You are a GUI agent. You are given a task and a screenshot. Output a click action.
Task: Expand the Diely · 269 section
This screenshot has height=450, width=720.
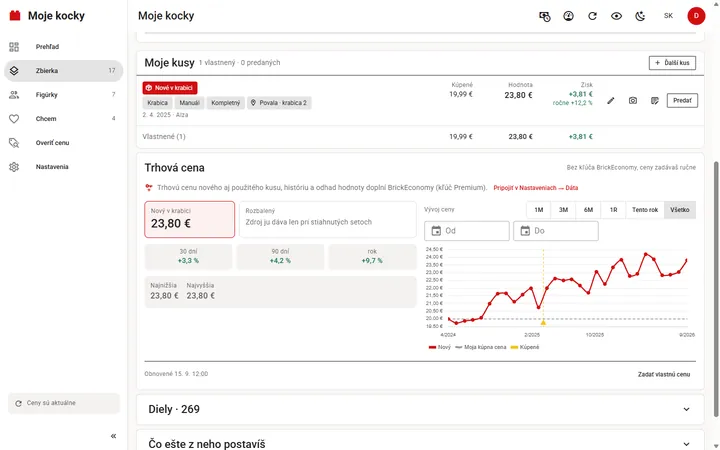[x=420, y=409]
